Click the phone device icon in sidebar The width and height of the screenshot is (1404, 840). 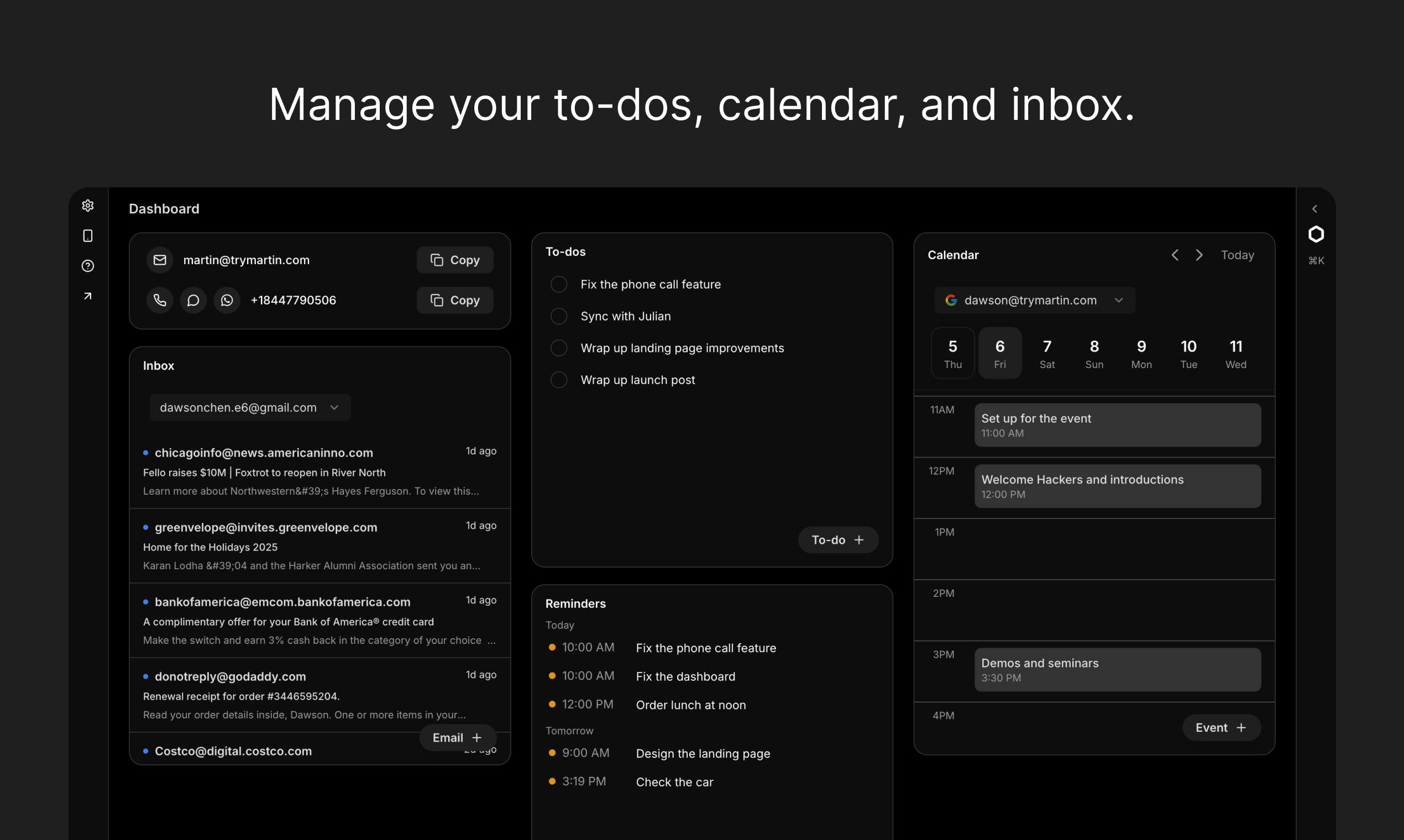pyautogui.click(x=88, y=235)
